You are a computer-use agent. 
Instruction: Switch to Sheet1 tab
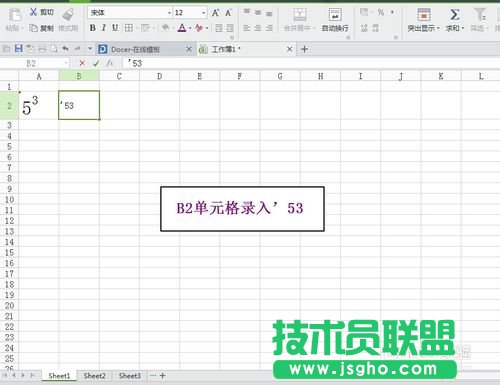click(59, 376)
